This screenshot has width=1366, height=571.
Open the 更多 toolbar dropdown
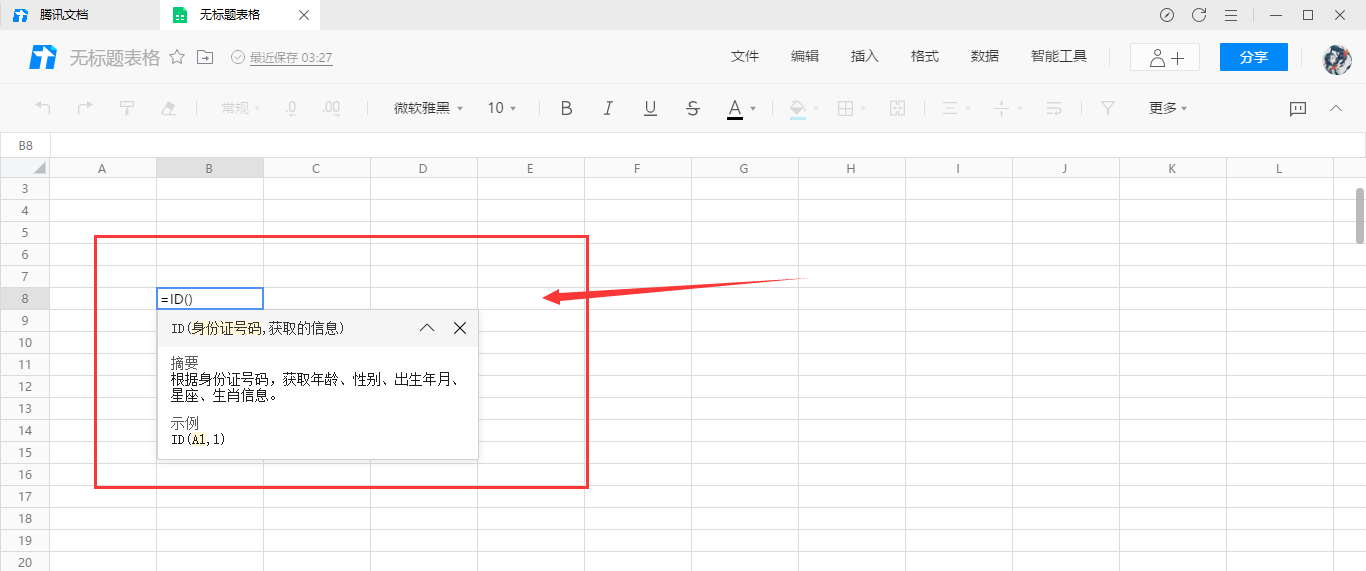tap(1168, 108)
